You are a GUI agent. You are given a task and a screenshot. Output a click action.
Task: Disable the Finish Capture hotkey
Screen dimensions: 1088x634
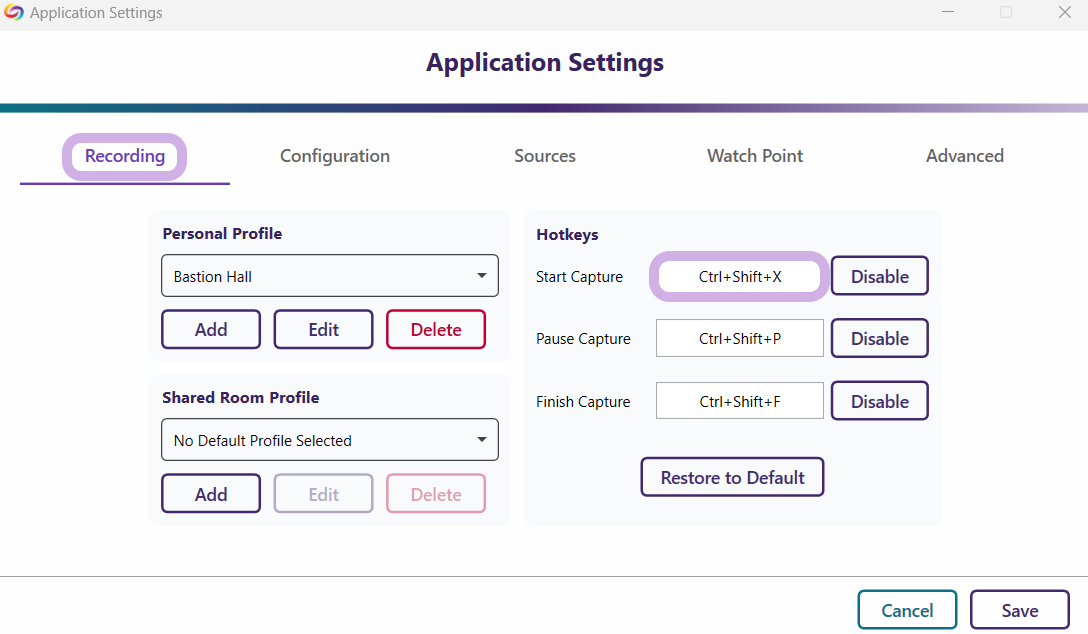coord(880,402)
